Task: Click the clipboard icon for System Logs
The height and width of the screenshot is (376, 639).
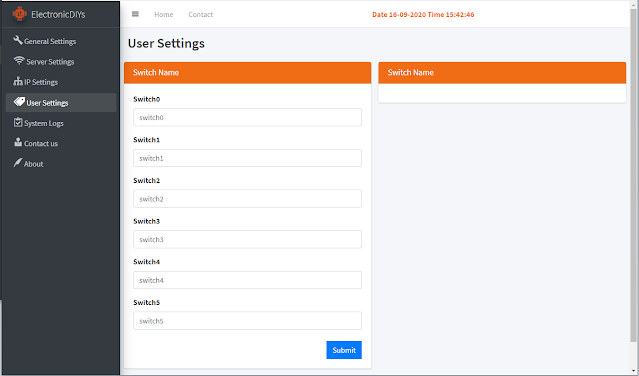Action: [18, 122]
